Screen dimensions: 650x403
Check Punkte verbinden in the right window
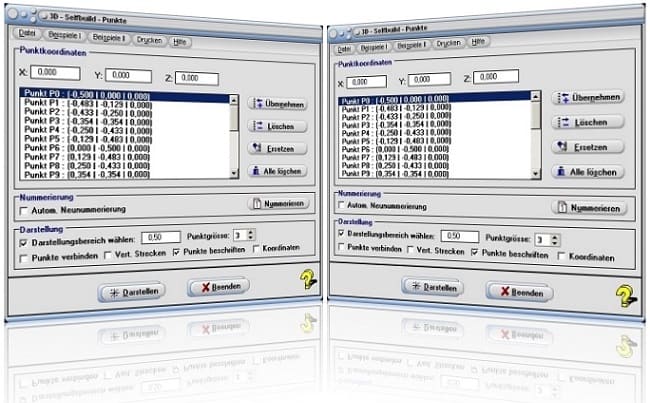click(343, 256)
